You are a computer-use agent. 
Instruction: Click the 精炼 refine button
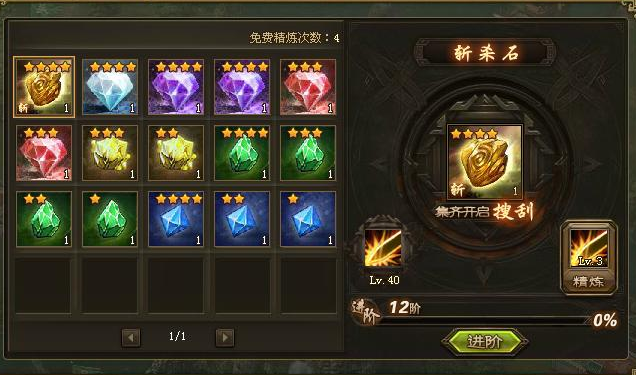(x=589, y=282)
